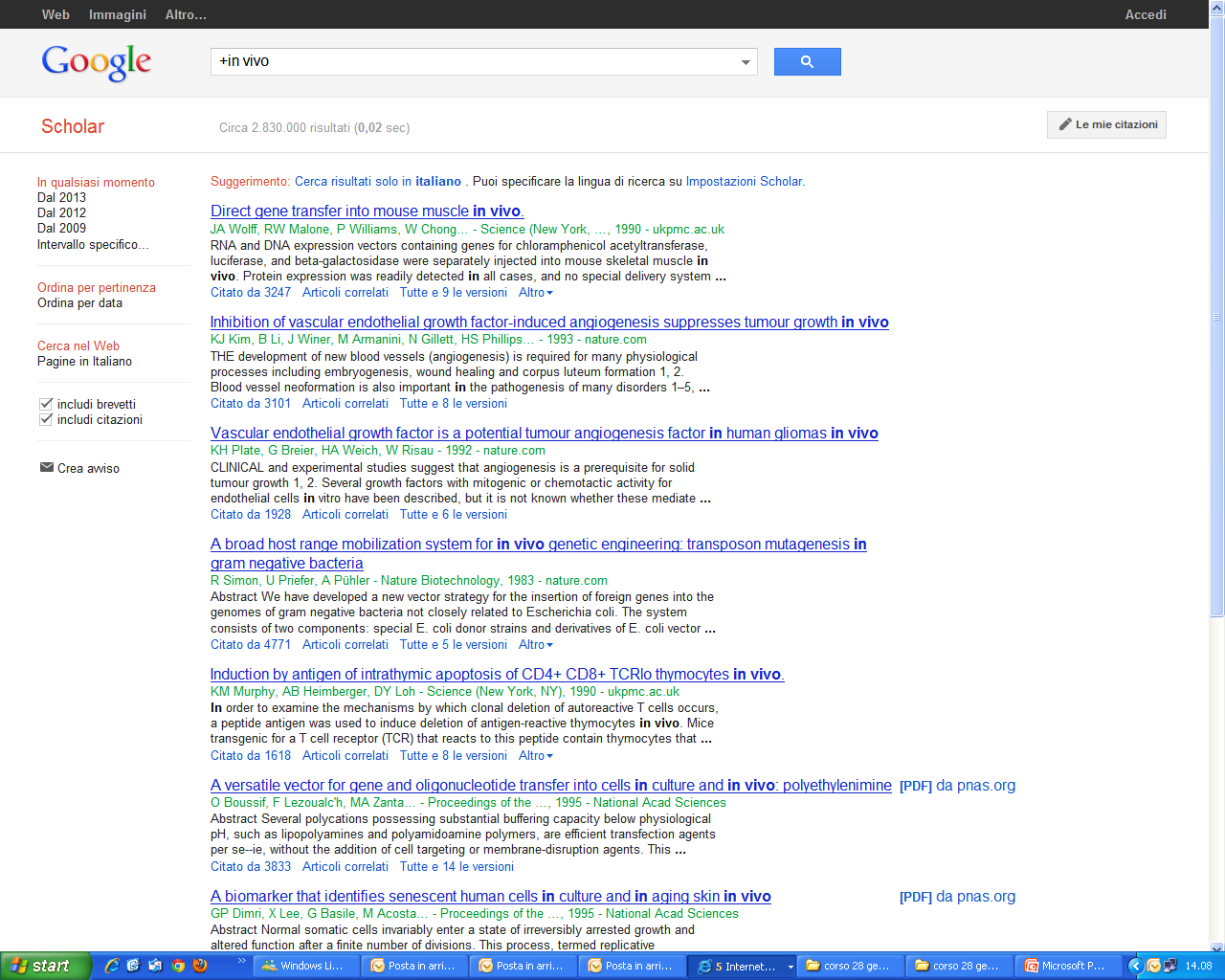Open the Windows start menu

[46, 966]
